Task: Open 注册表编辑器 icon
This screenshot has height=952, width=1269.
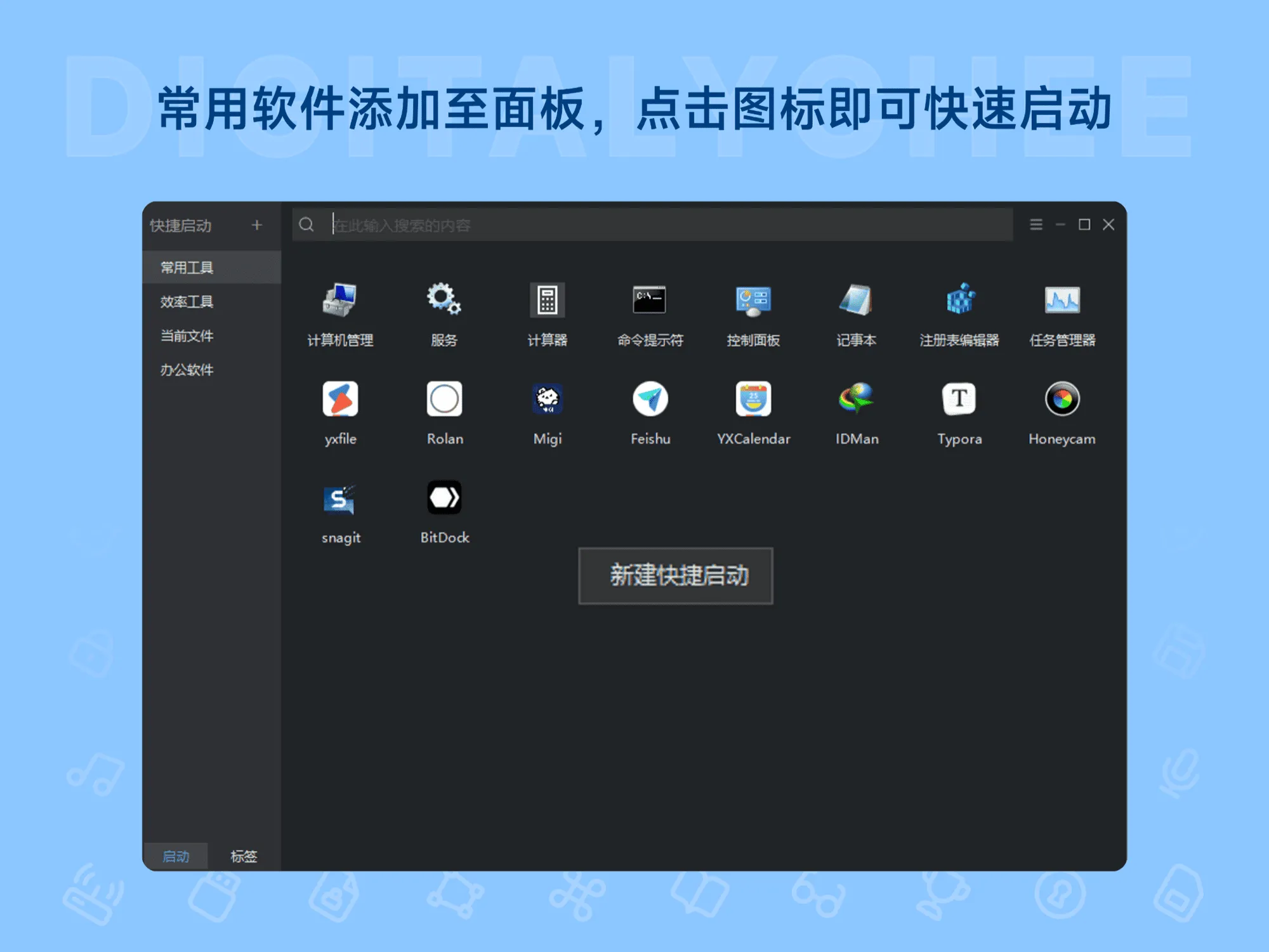Action: click(x=959, y=299)
